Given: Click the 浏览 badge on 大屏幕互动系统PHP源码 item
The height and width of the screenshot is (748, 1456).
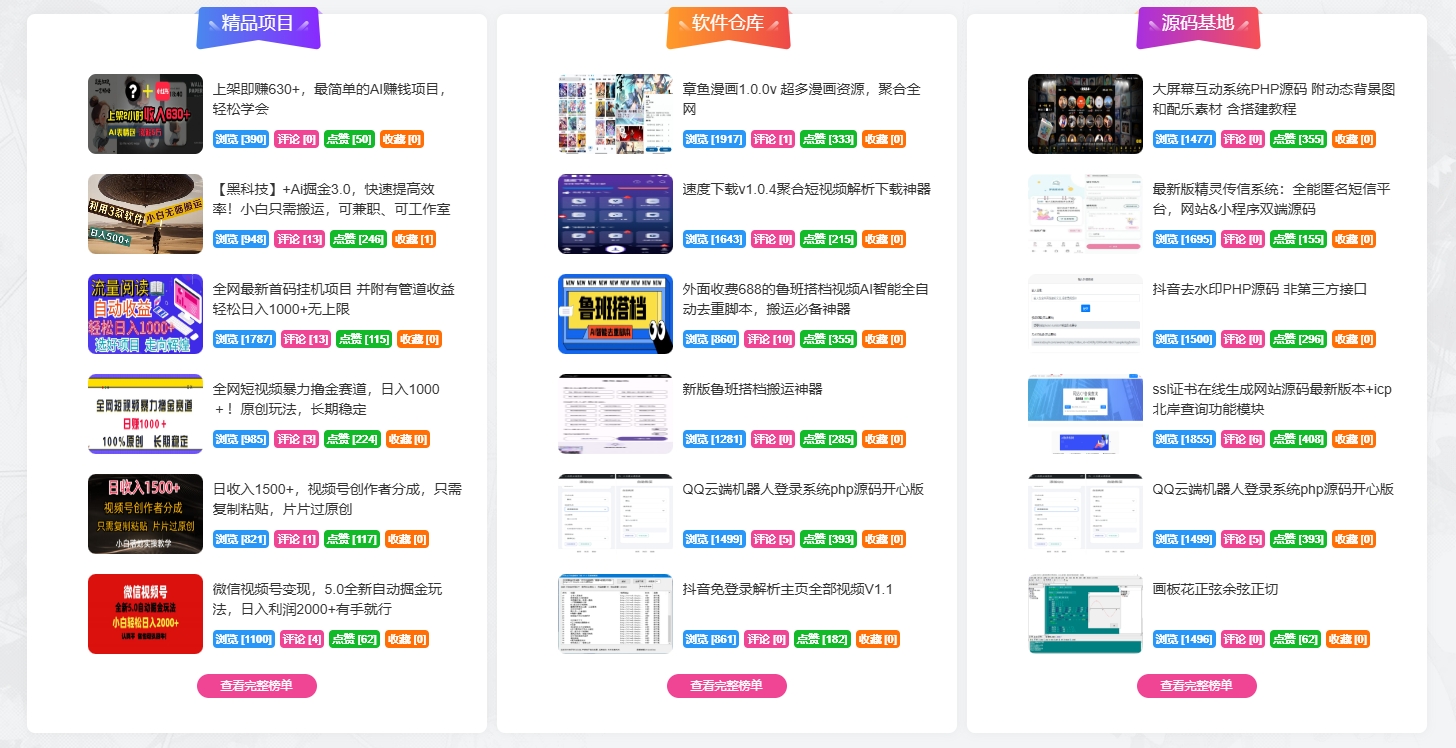Looking at the screenshot, I should tap(1183, 139).
